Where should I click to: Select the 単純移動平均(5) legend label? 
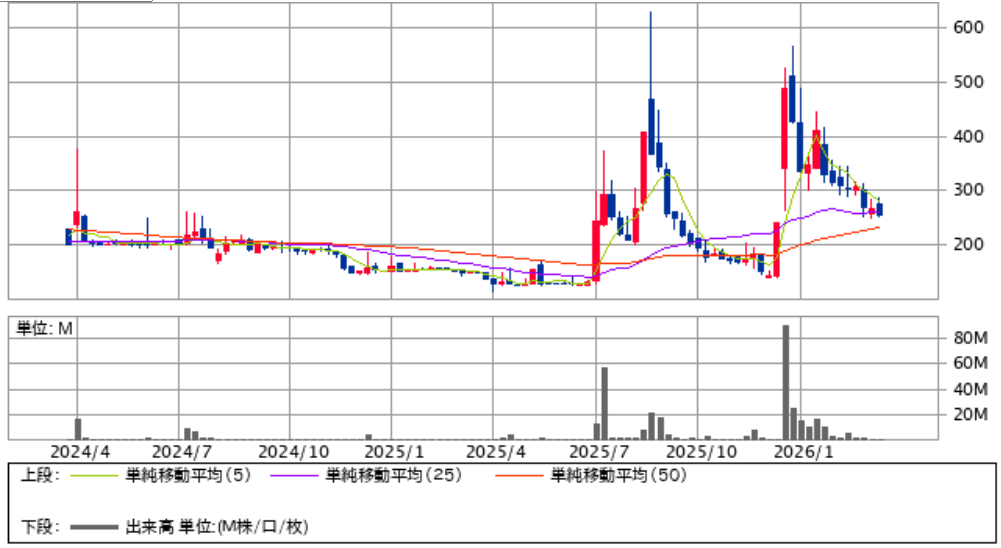[x=187, y=477]
